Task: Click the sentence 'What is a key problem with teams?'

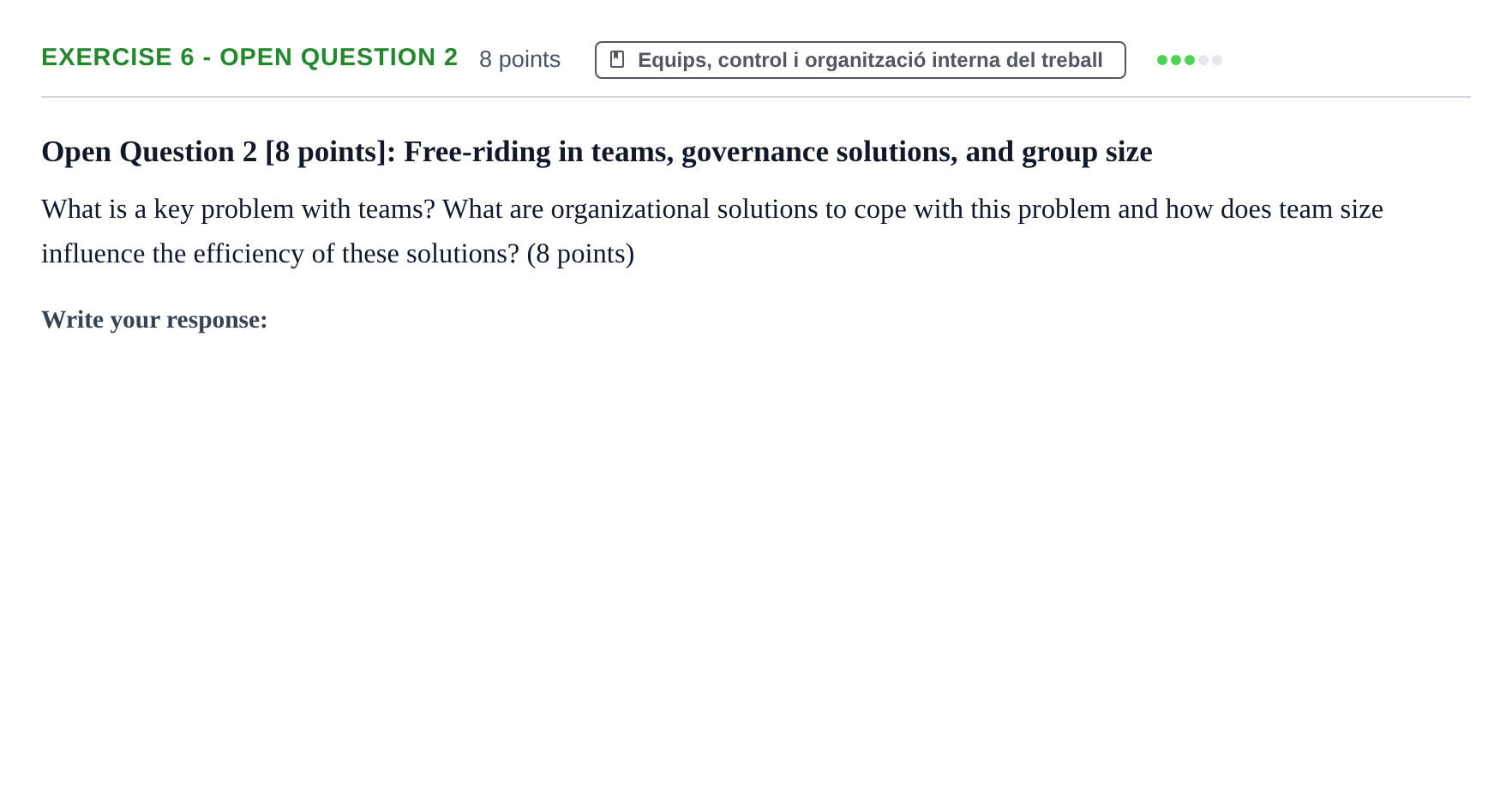Action: [x=238, y=208]
